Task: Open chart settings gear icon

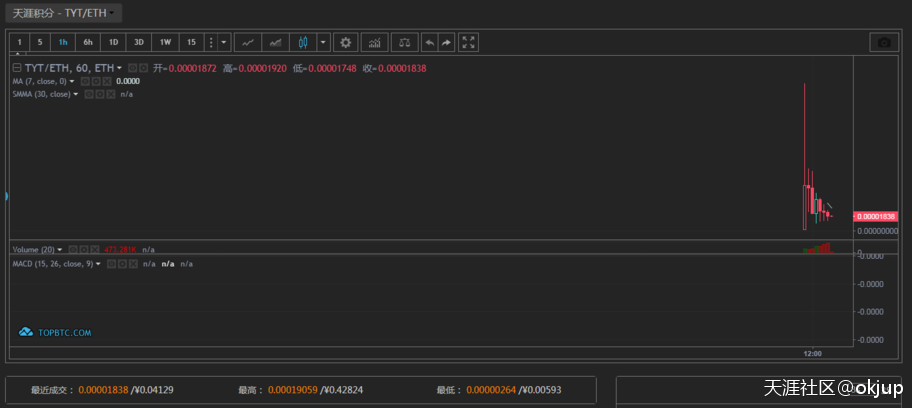Action: pyautogui.click(x=346, y=42)
